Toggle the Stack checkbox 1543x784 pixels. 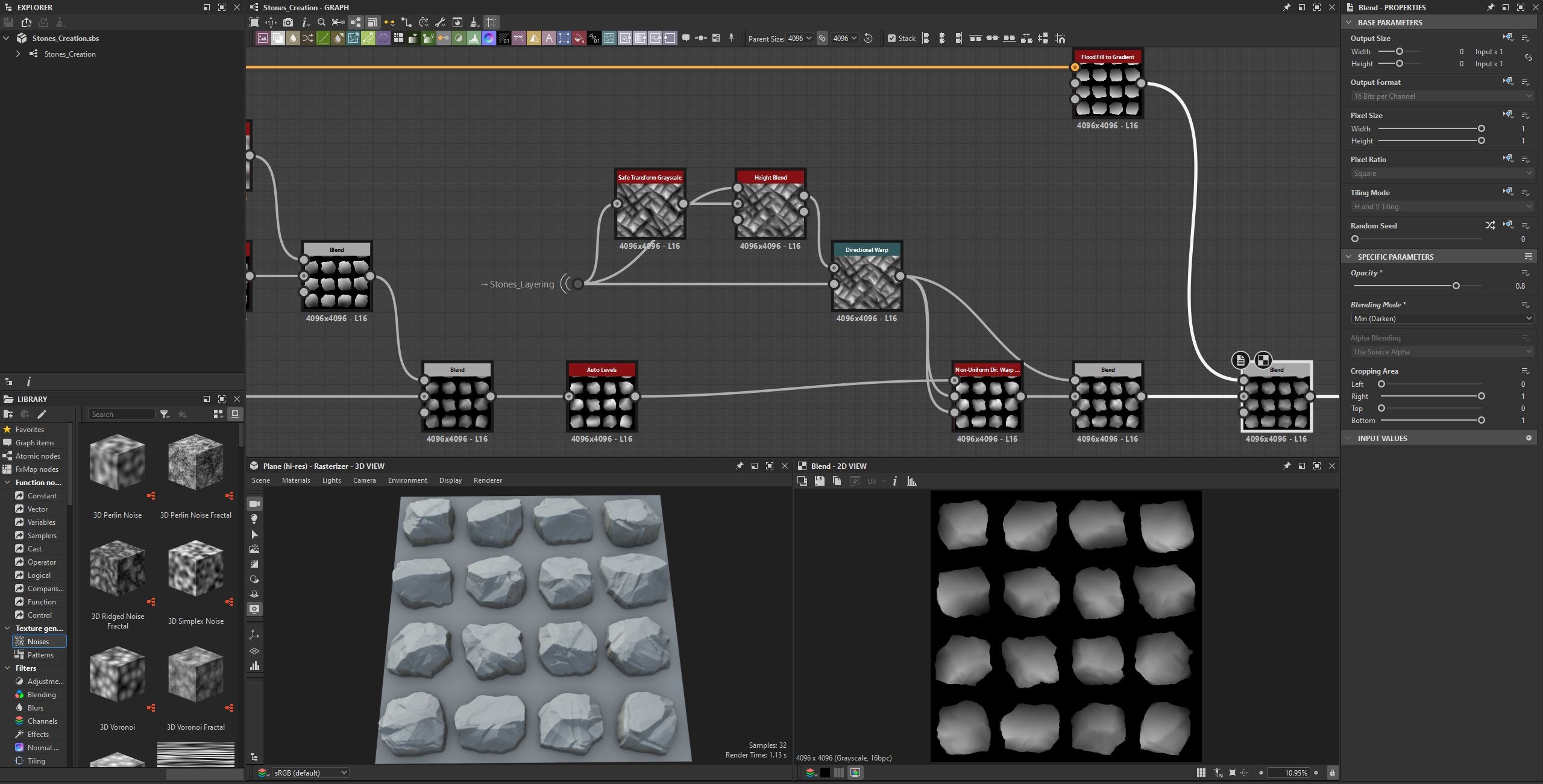click(891, 38)
